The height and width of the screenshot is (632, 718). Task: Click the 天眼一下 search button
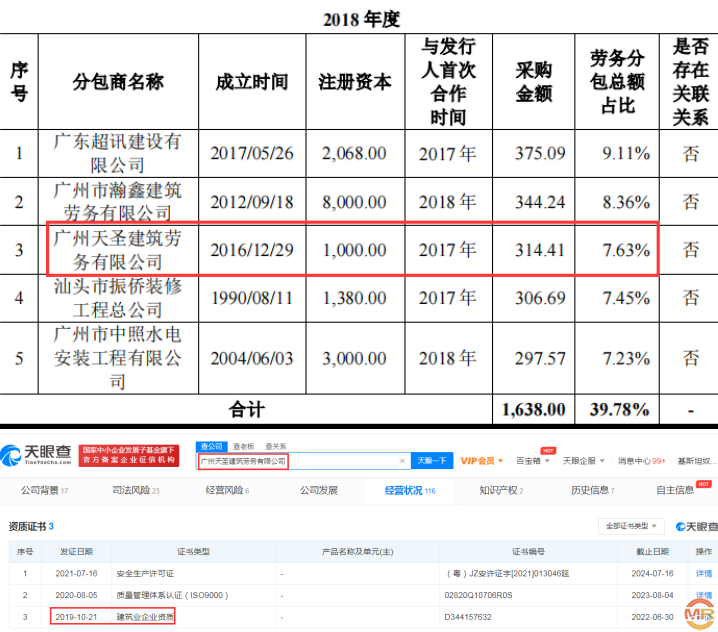tap(432, 461)
